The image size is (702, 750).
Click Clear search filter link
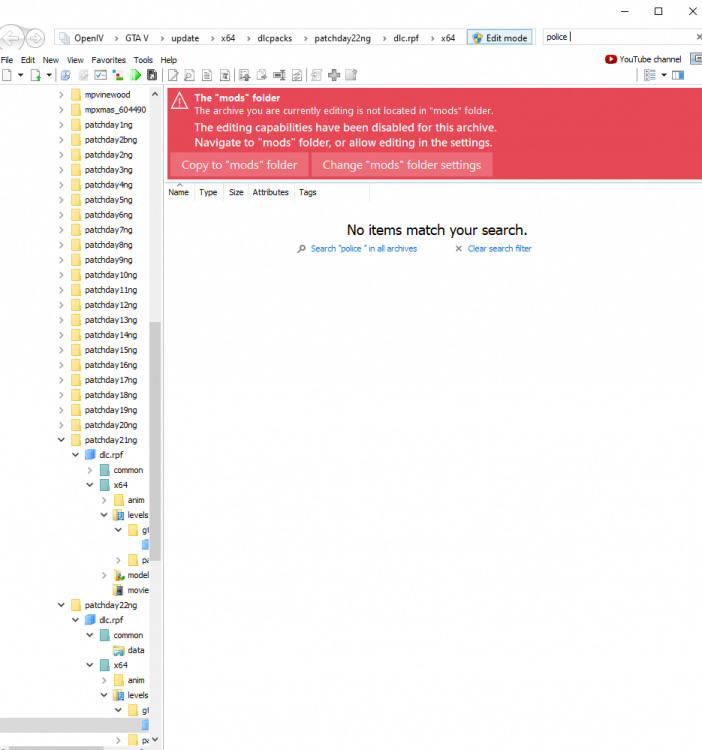pos(499,249)
